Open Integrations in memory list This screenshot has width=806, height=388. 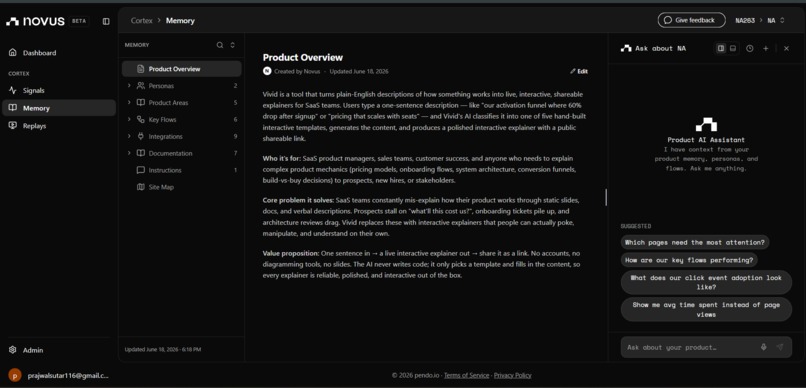pos(181,137)
